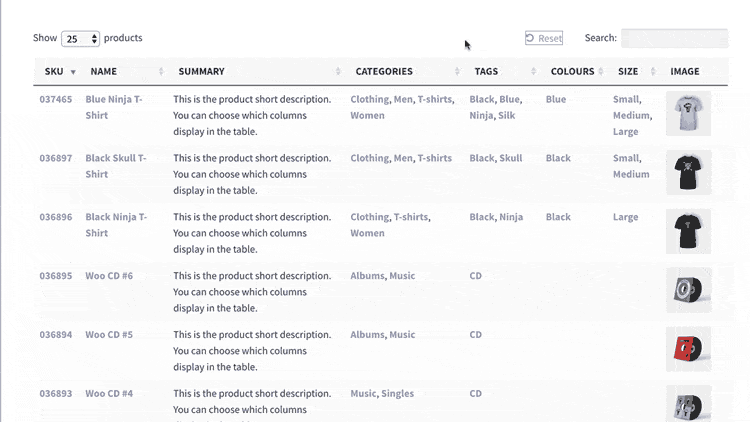The image size is (750, 422).
Task: Open SKU 036896 link
Action: (55, 217)
